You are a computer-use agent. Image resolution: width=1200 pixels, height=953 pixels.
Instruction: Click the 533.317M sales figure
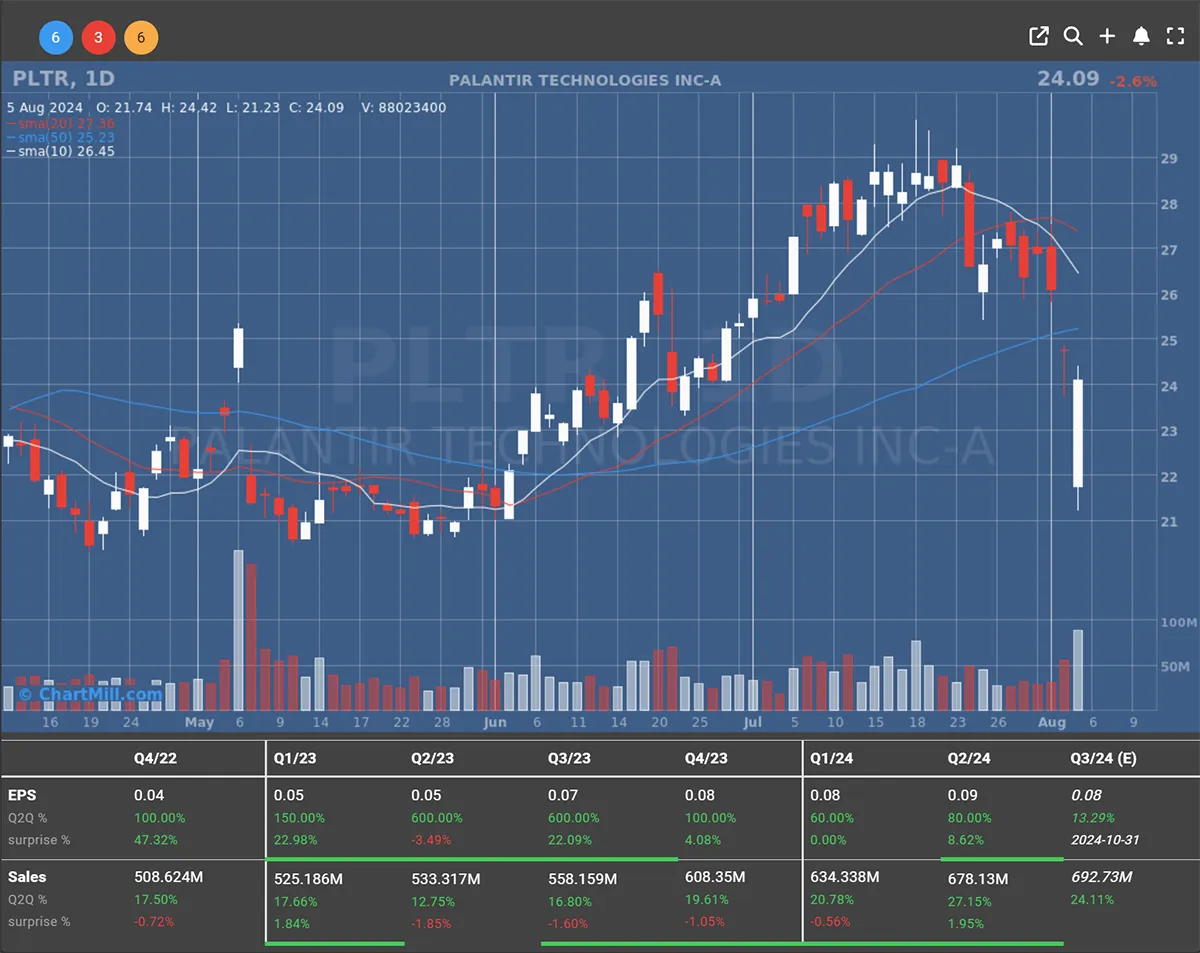point(445,879)
